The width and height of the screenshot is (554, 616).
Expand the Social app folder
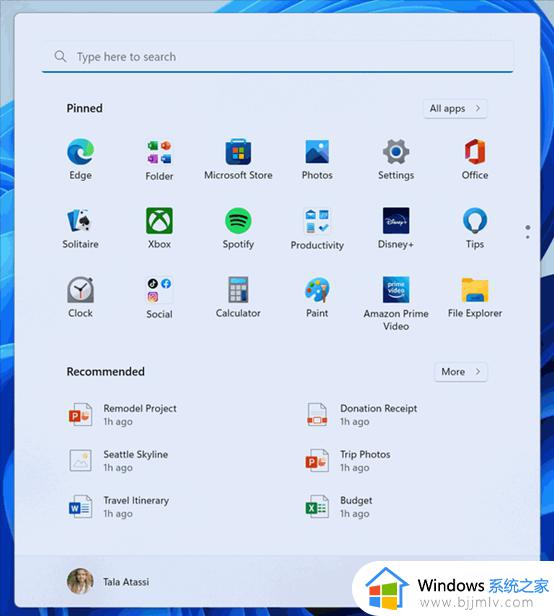[x=159, y=297]
